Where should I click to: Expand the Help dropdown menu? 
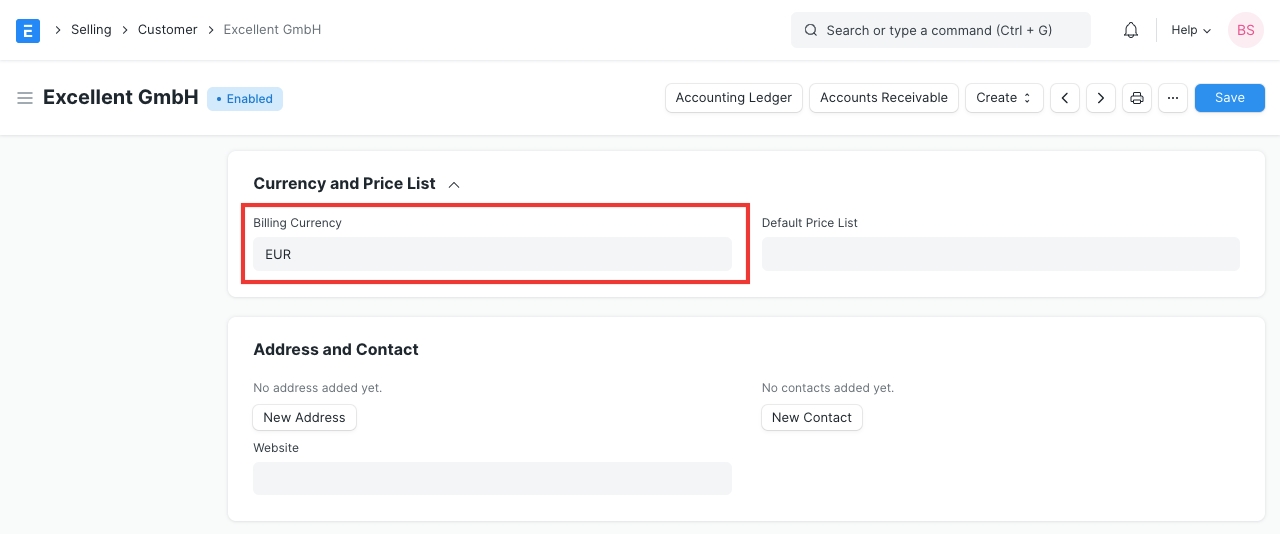coord(1190,30)
